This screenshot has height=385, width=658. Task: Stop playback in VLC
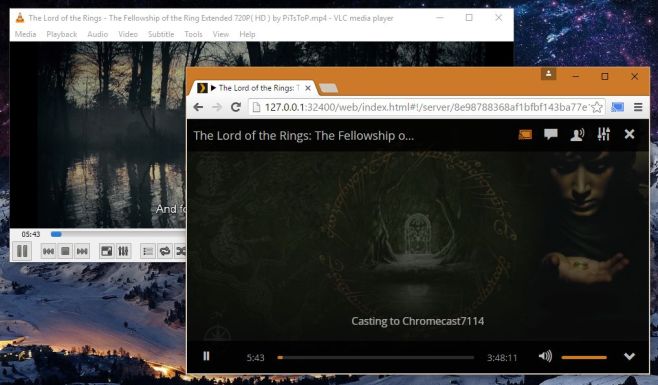(x=65, y=251)
